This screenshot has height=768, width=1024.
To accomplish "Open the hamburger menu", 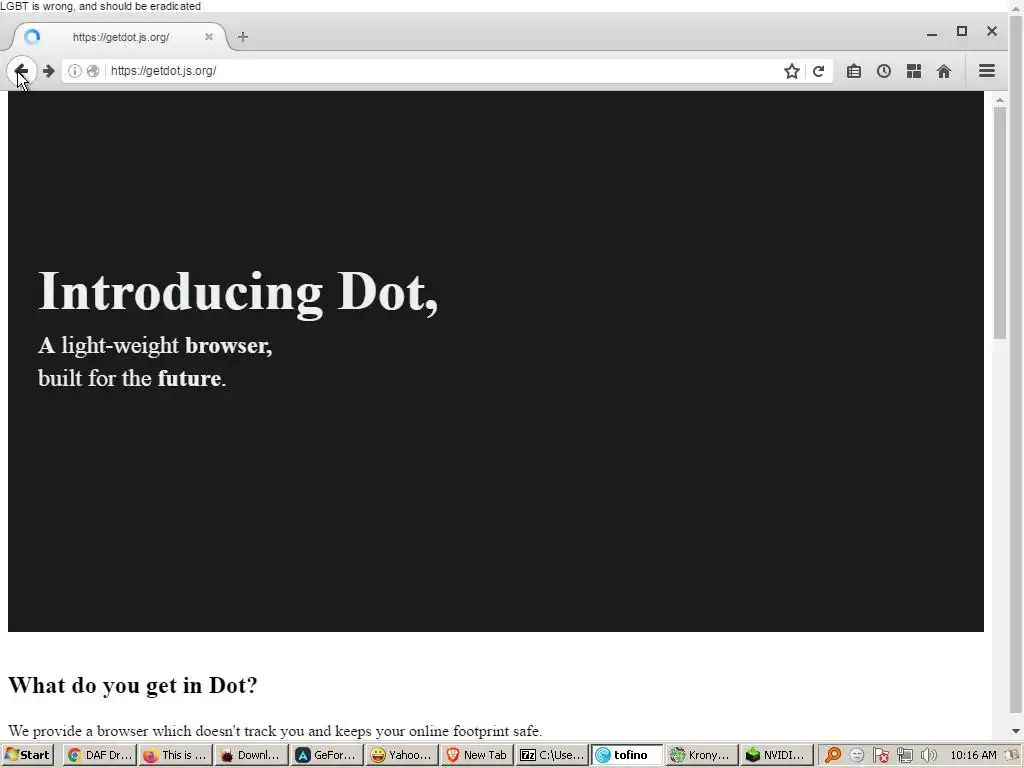I will [x=987, y=71].
